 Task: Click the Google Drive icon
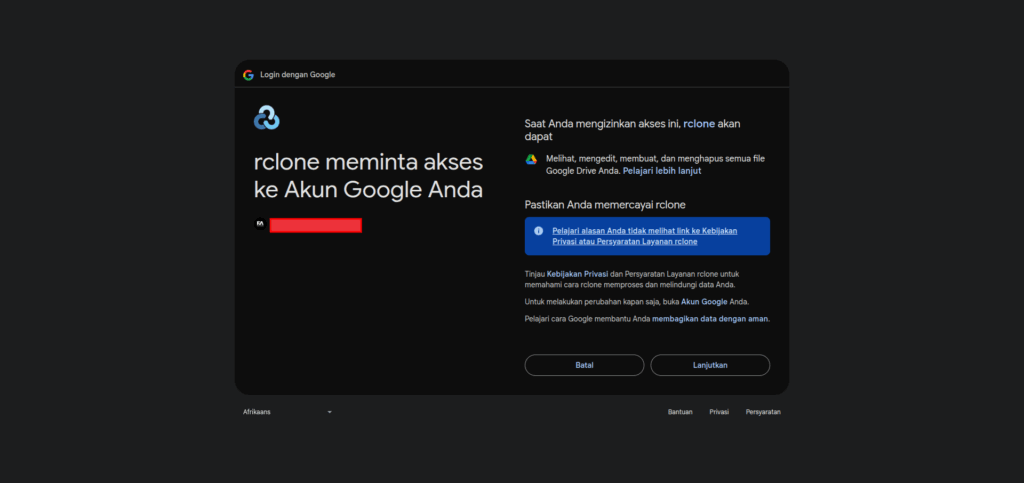pos(532,159)
